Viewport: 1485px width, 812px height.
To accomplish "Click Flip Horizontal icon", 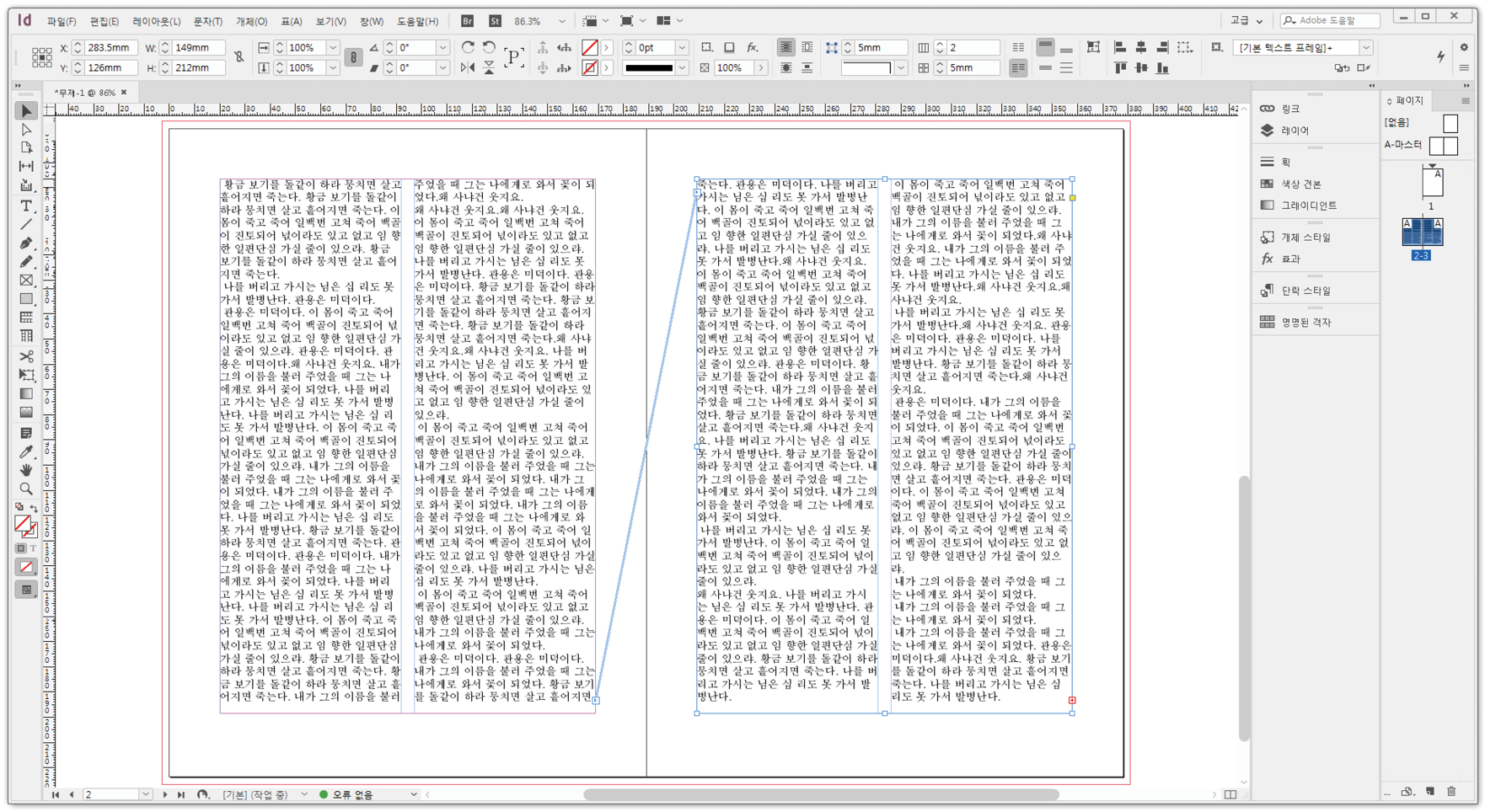I will point(468,67).
